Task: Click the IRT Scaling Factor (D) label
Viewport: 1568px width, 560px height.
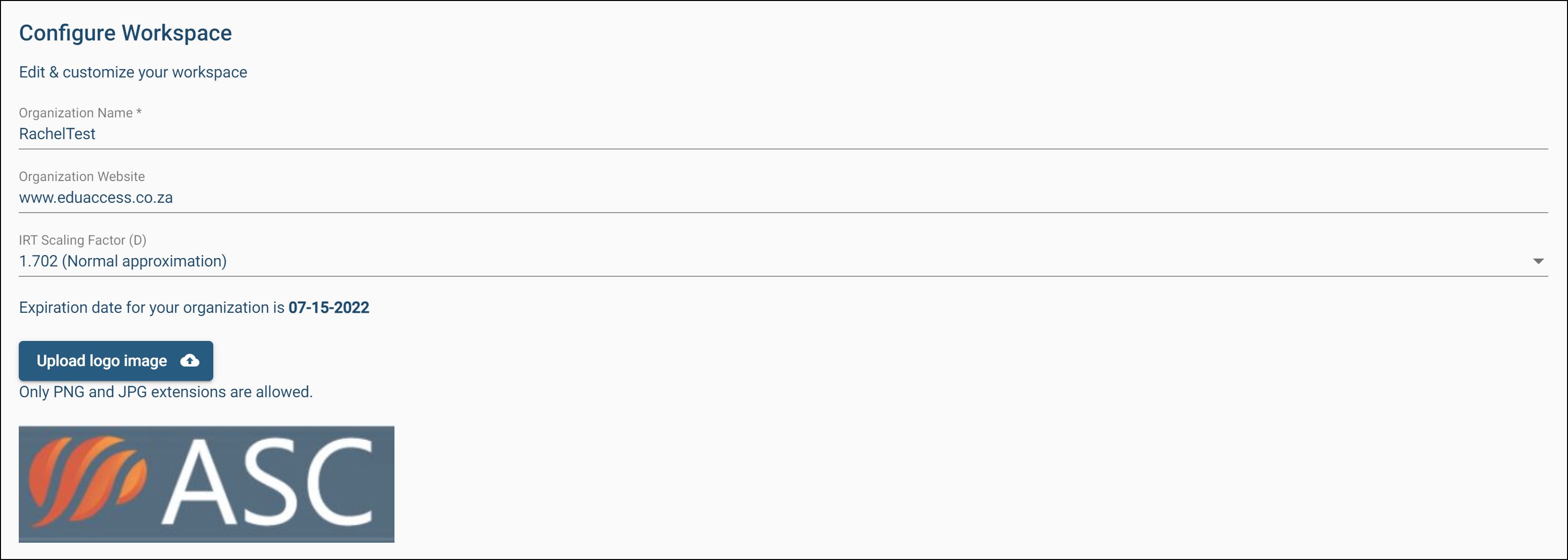Action: coord(83,240)
